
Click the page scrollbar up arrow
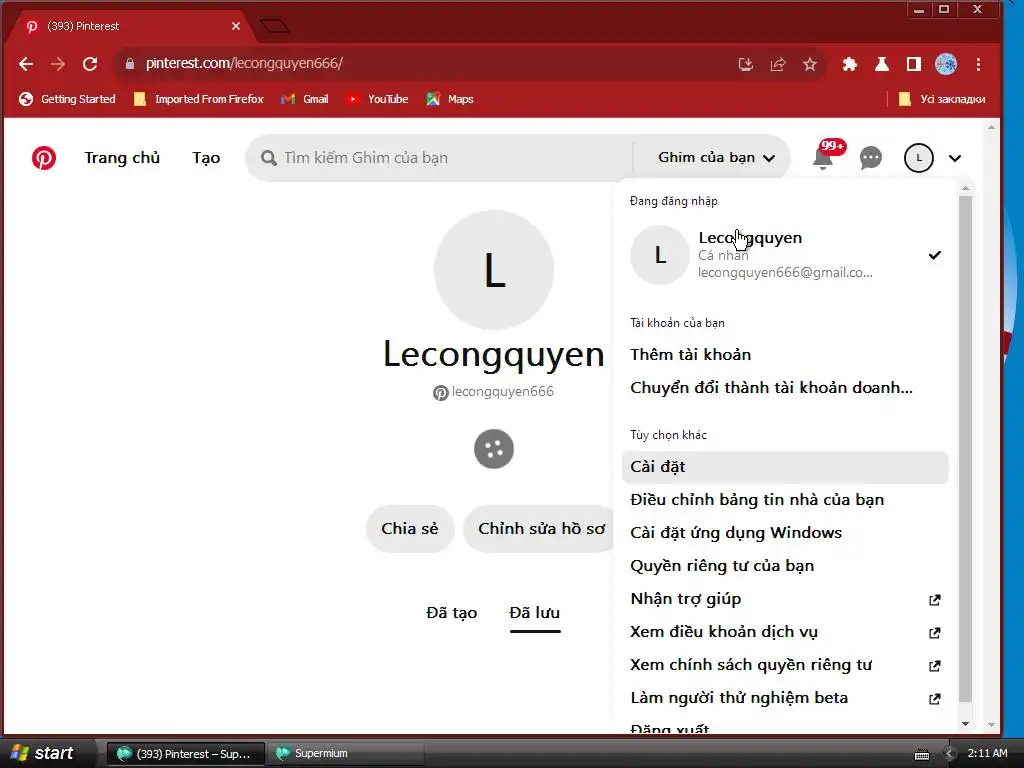[x=991, y=127]
